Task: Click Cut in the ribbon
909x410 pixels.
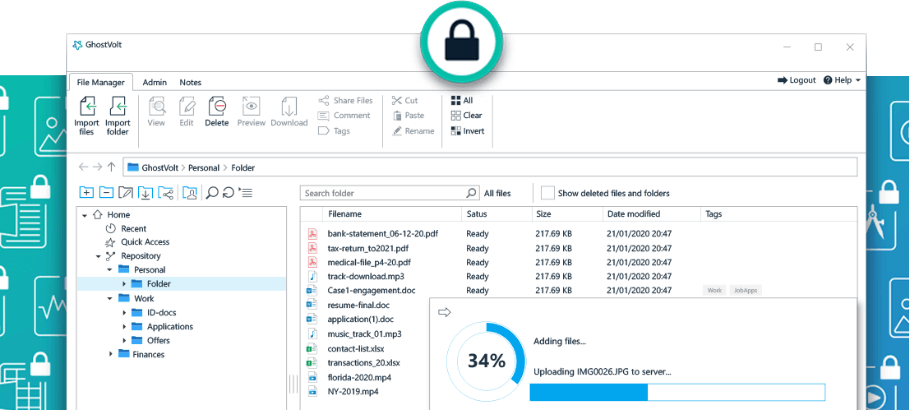Action: tap(405, 100)
